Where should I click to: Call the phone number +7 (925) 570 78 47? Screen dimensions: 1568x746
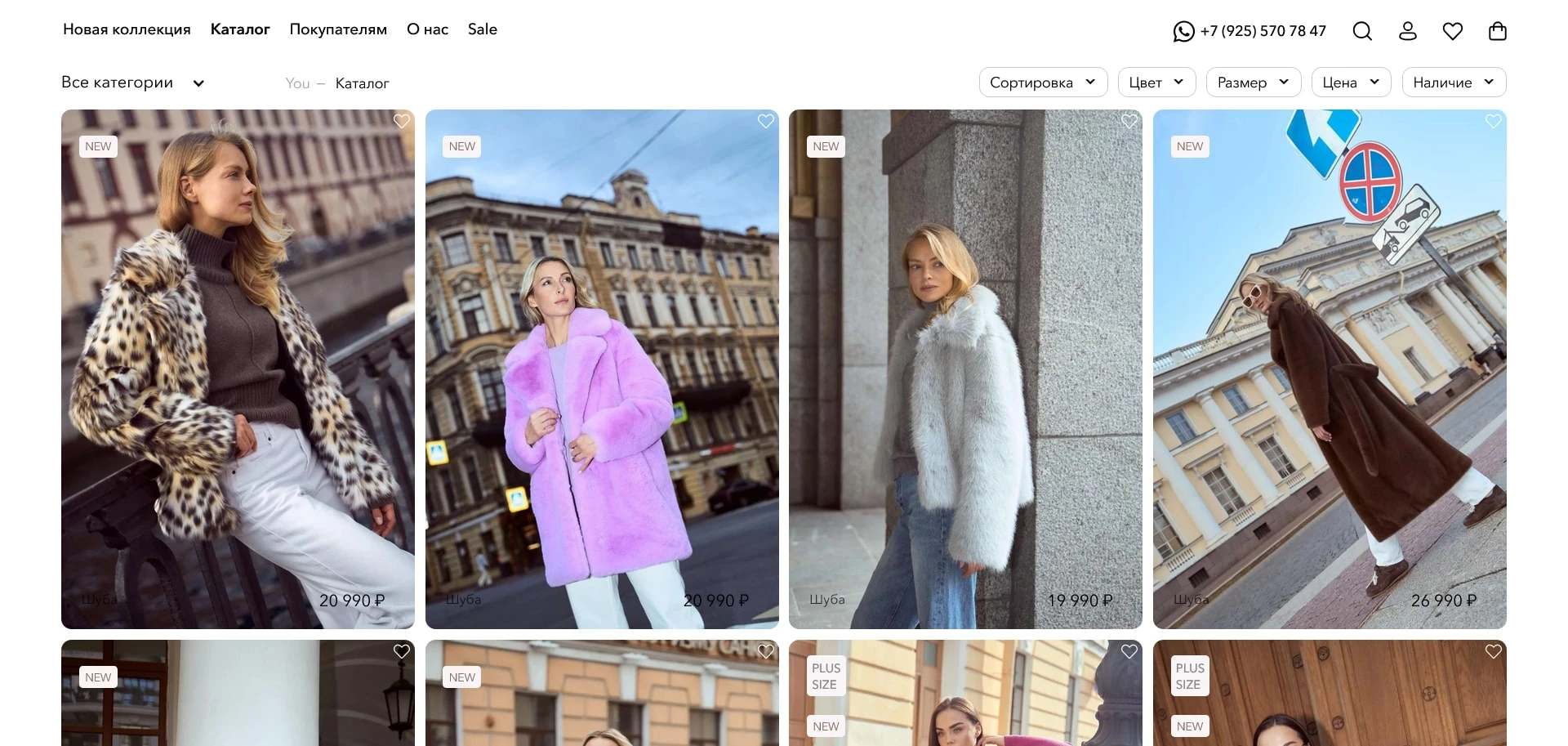(x=1263, y=31)
